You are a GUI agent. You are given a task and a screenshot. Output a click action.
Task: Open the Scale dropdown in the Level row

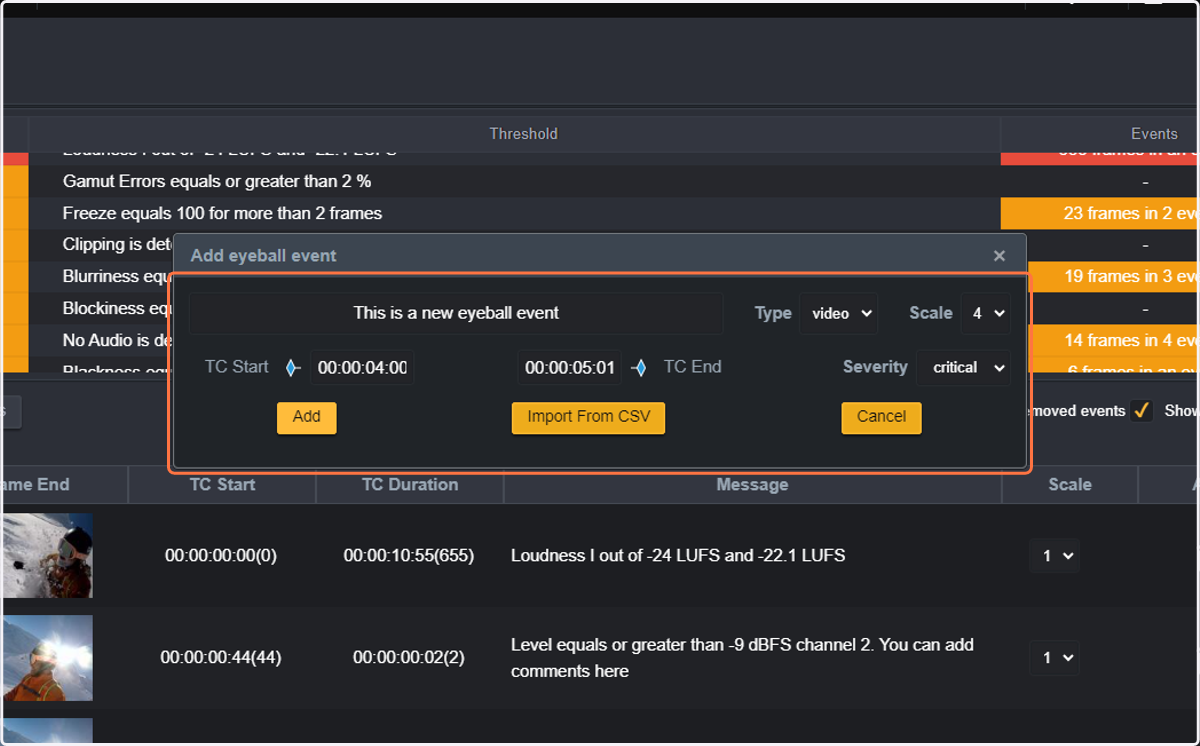point(1054,657)
